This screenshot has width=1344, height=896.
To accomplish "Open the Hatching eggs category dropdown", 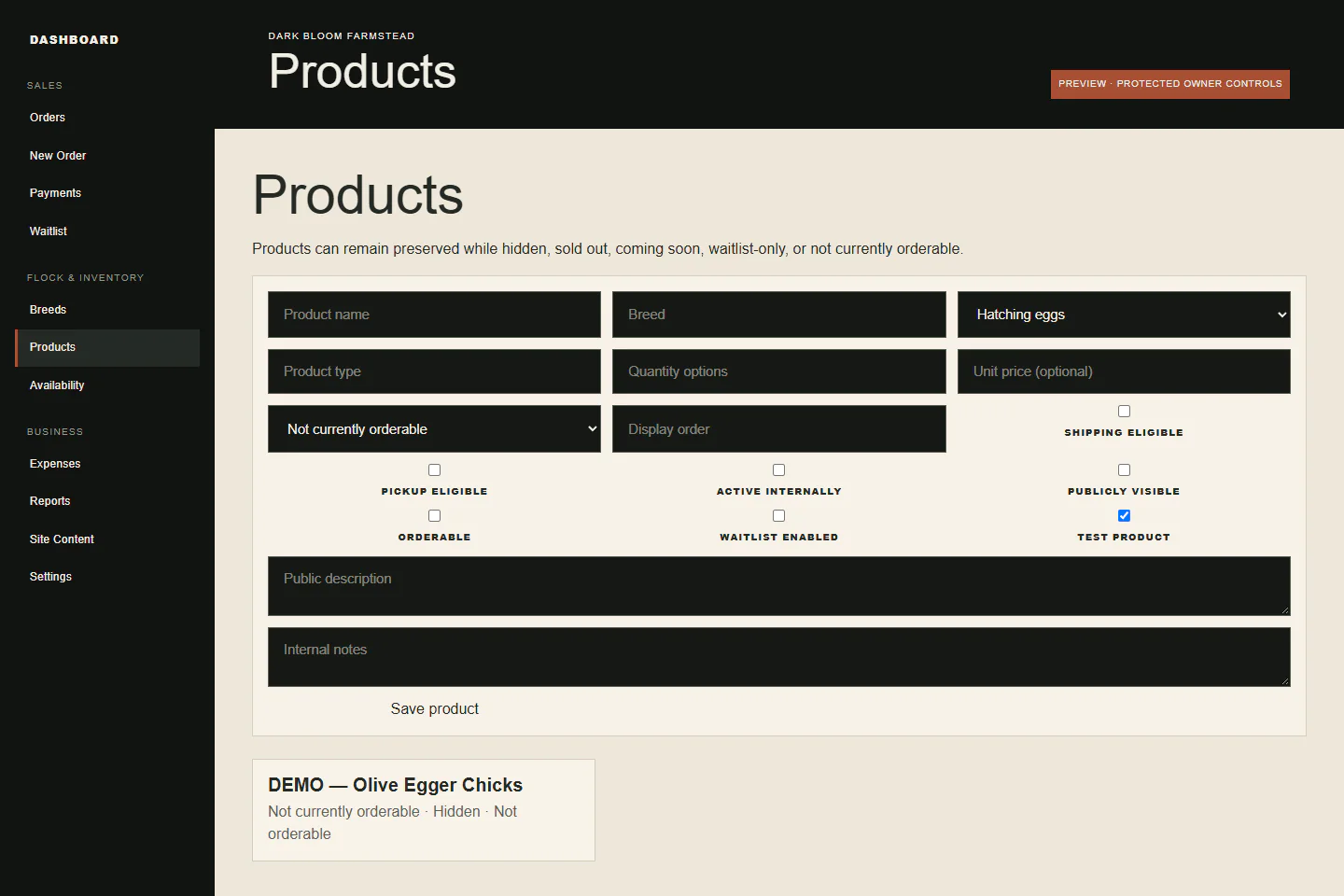I will (1124, 315).
